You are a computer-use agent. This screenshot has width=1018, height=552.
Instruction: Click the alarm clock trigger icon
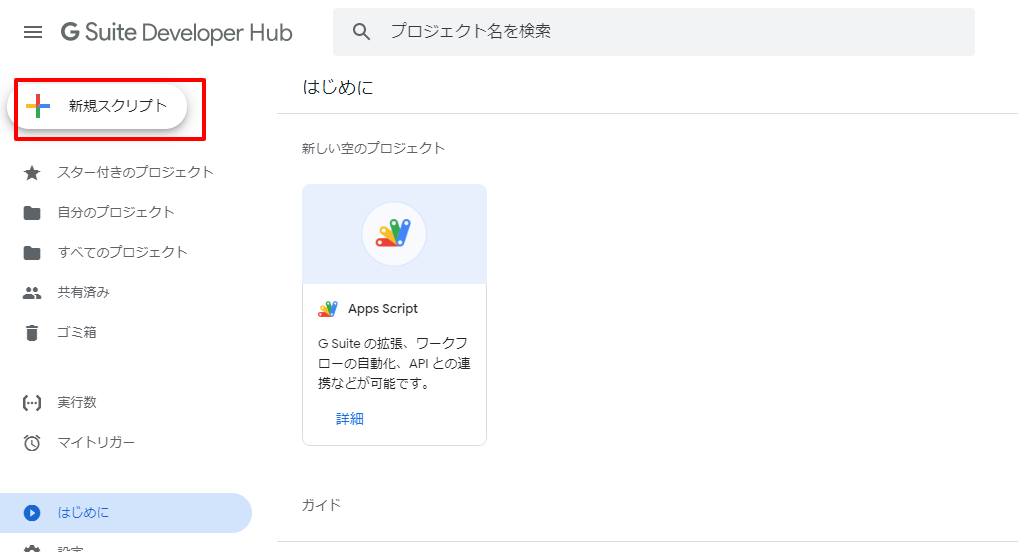click(x=32, y=443)
